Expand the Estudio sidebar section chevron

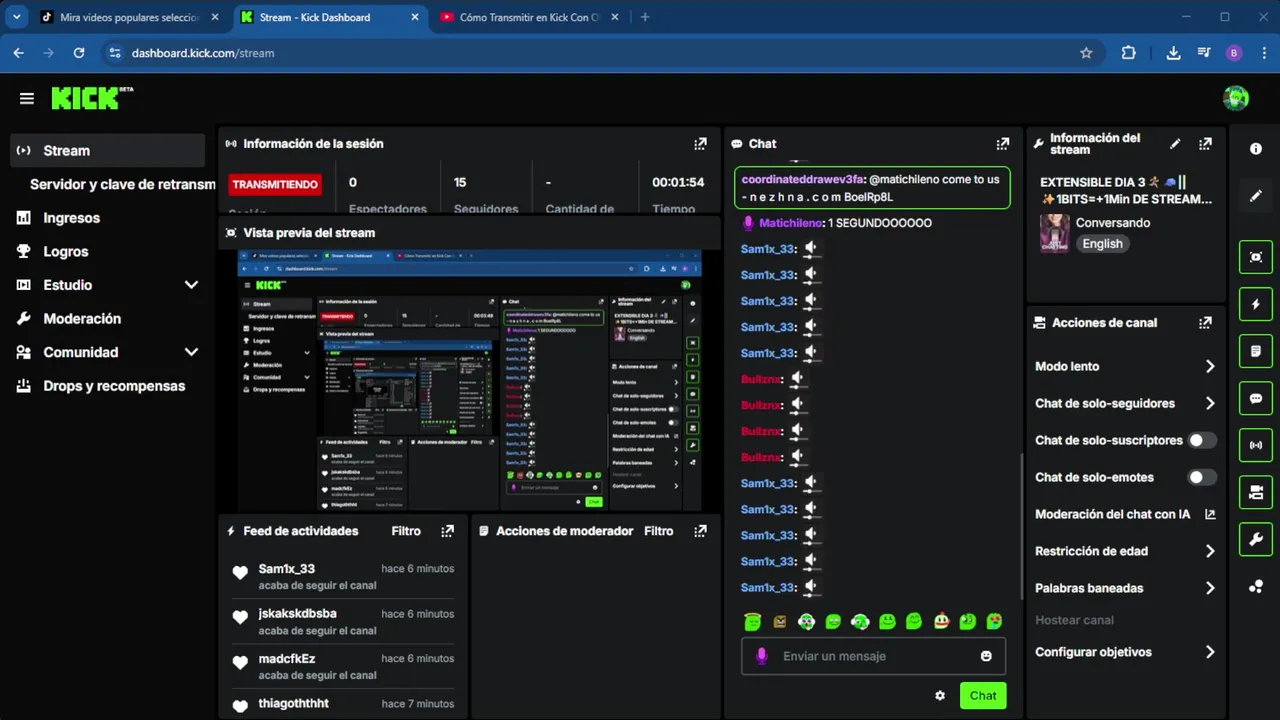coord(191,285)
